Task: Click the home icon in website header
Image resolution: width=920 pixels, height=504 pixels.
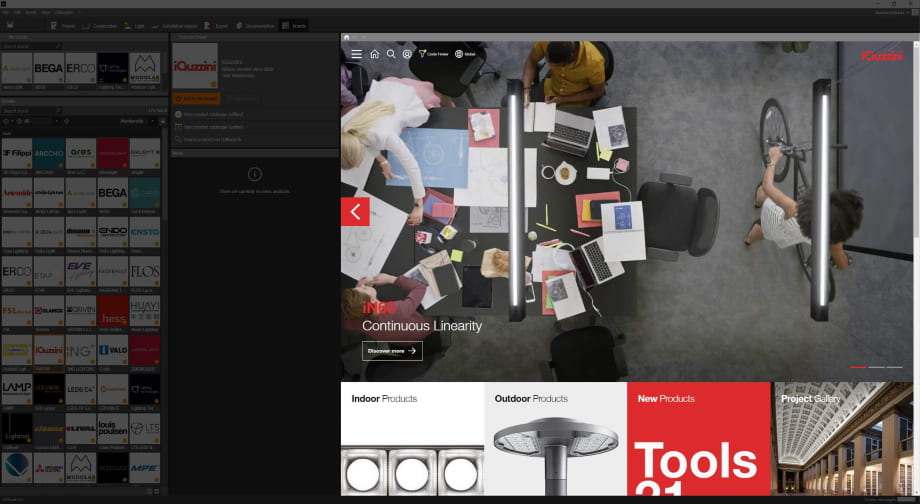Action: click(374, 54)
